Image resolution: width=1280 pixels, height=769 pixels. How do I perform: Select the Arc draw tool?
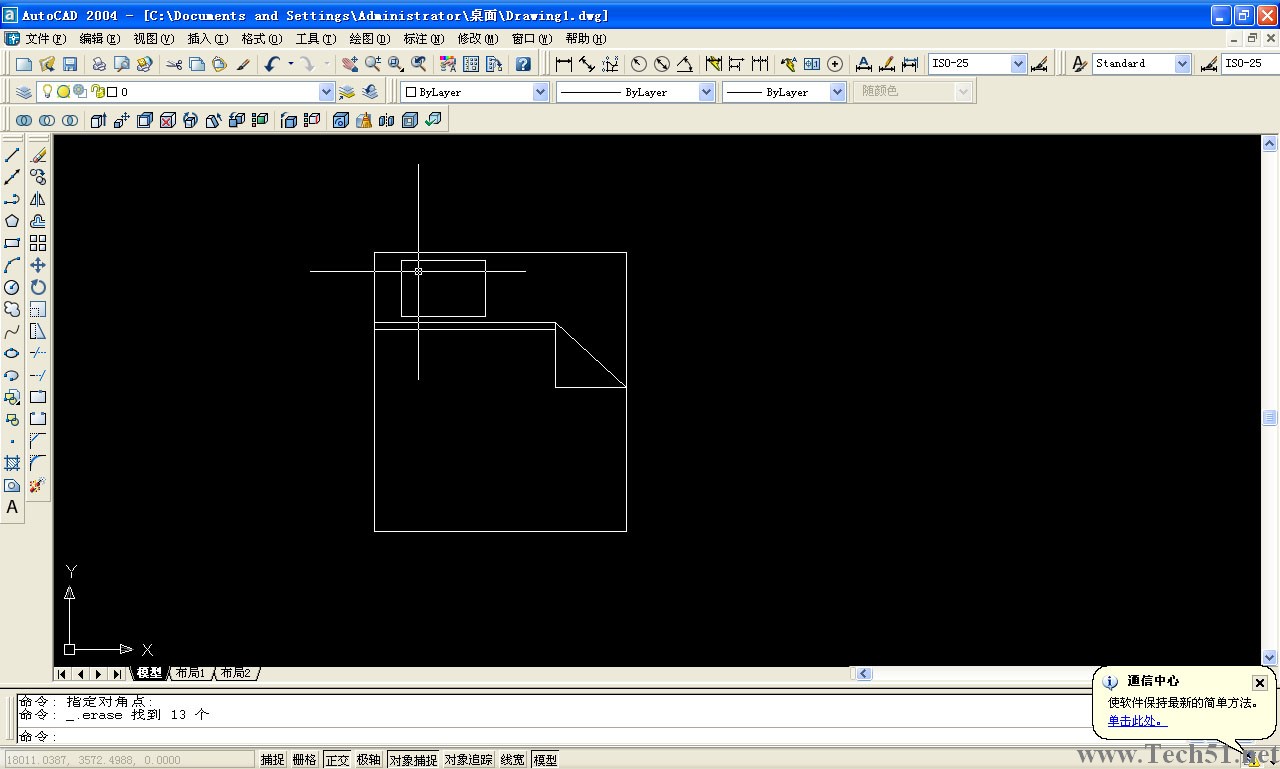pos(12,265)
